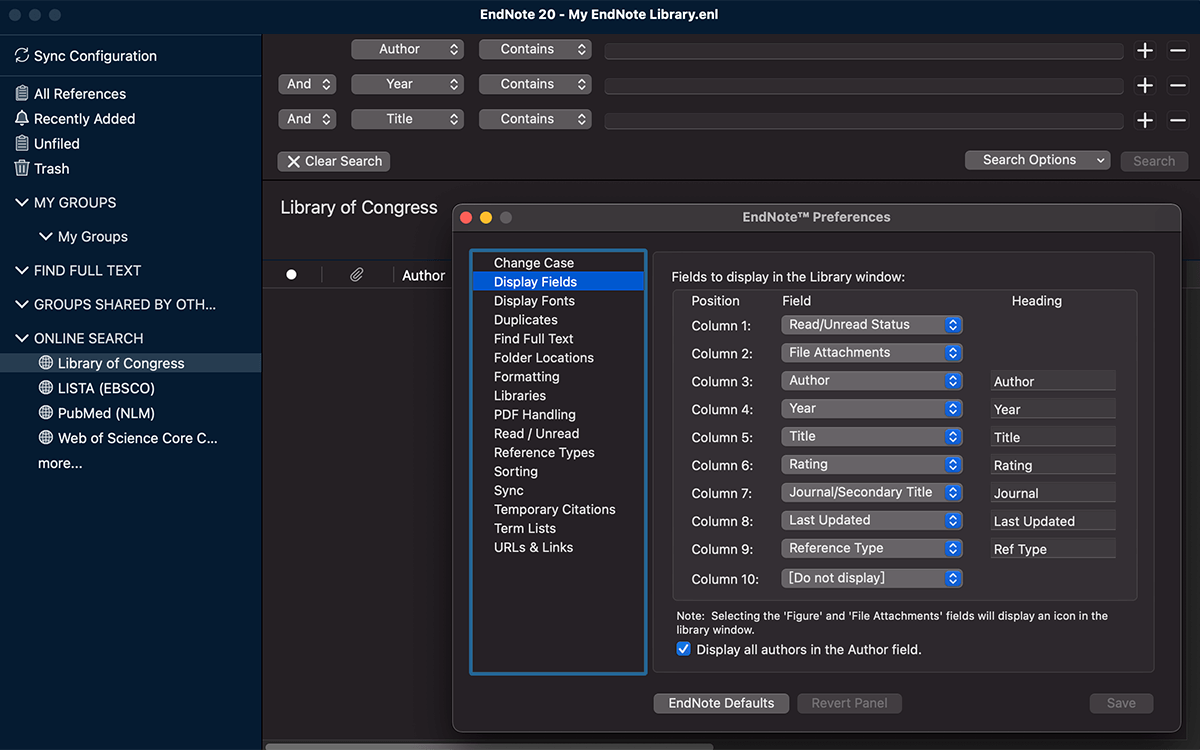Select PDF Handling in preferences list

tap(558, 415)
